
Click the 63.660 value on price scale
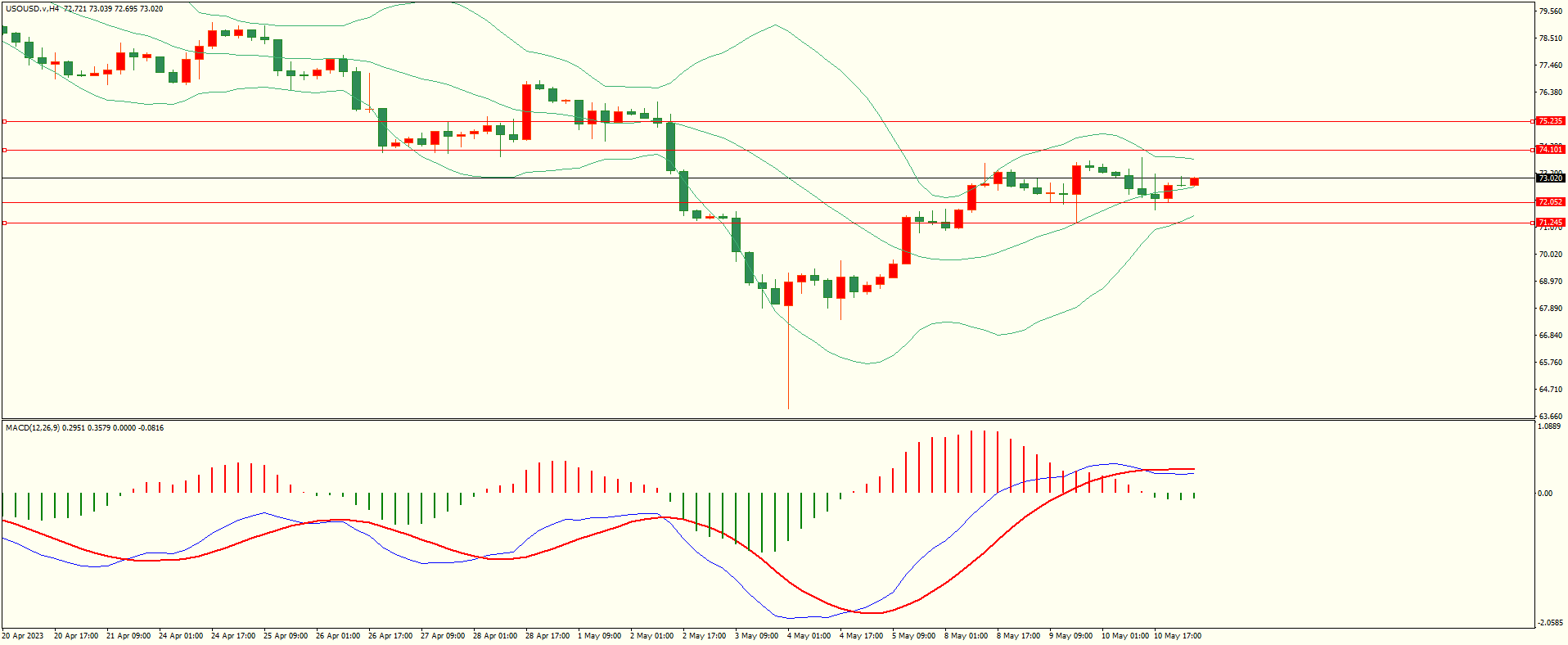click(x=1550, y=416)
